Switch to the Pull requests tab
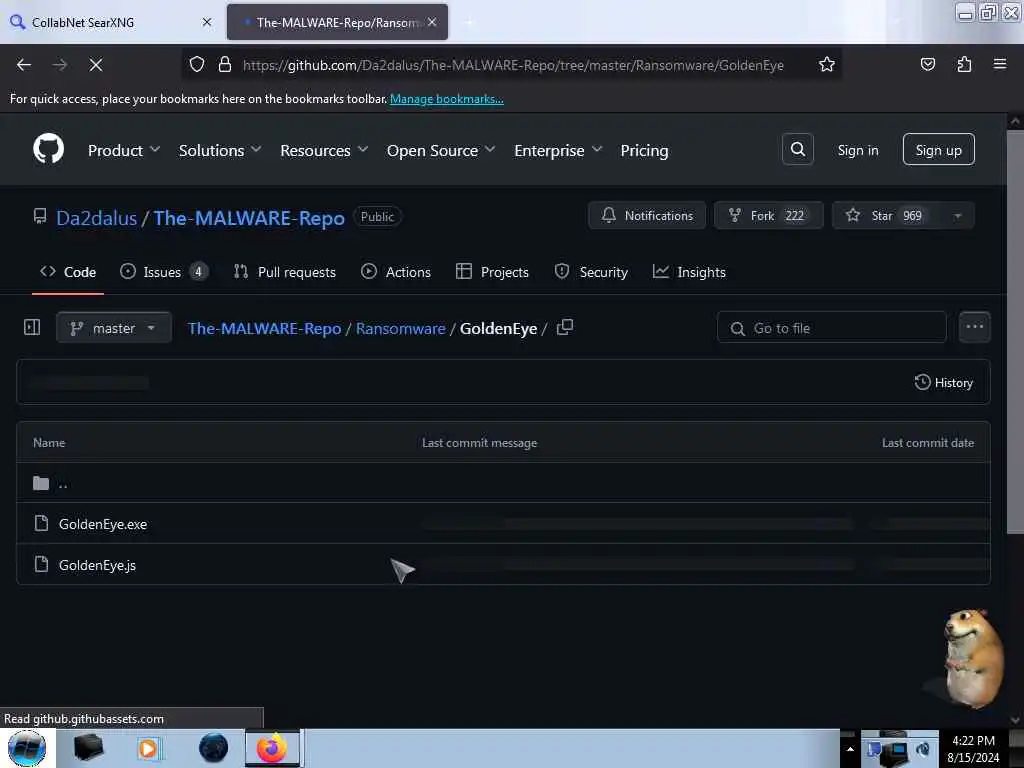This screenshot has width=1024, height=768. click(x=285, y=272)
